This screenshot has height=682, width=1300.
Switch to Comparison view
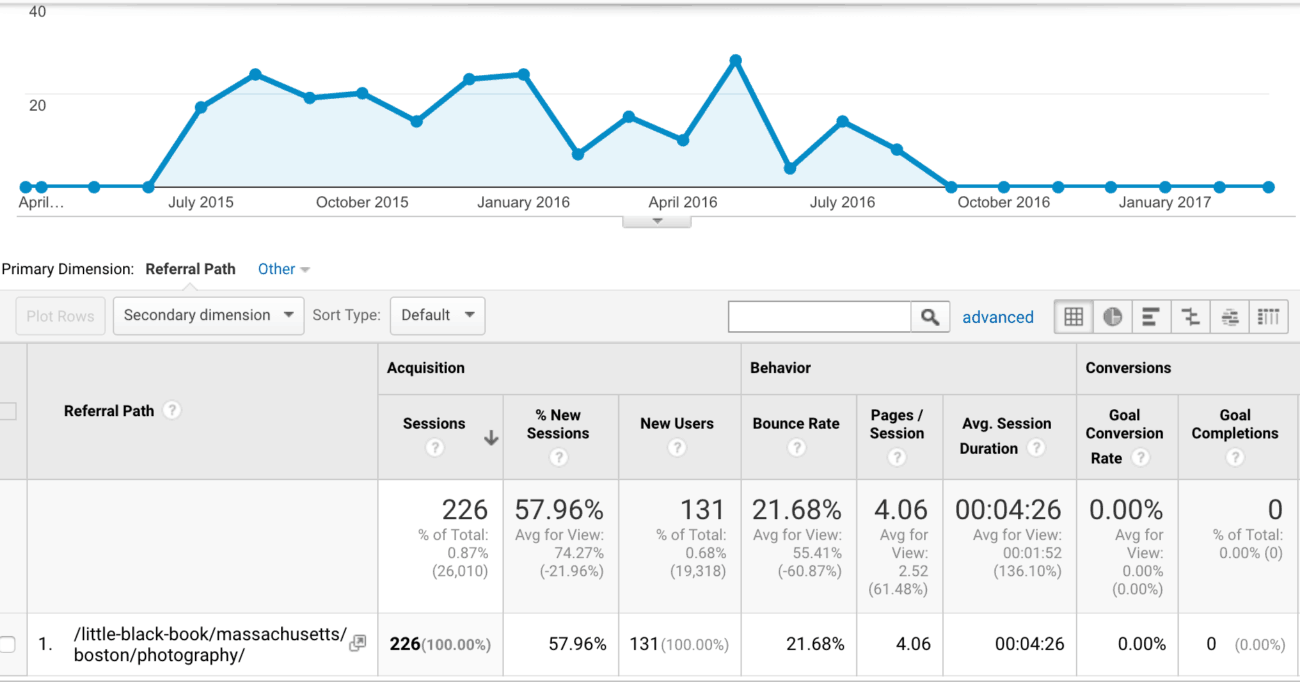pyautogui.click(x=1190, y=317)
